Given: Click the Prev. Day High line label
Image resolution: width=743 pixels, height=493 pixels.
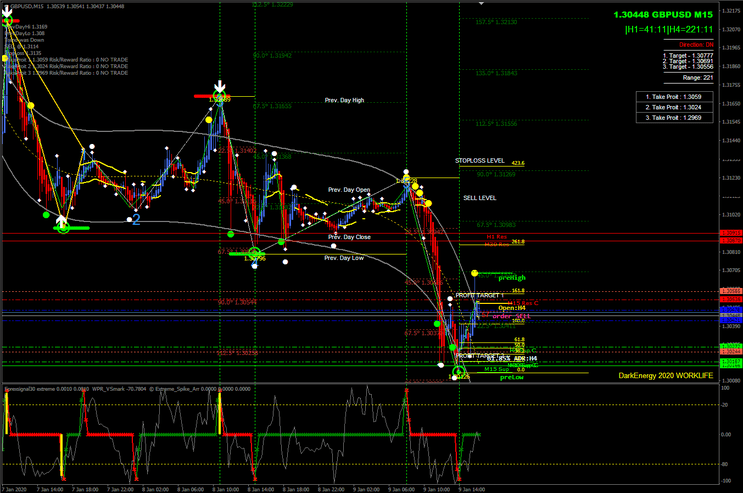Looking at the screenshot, I should (x=345, y=100).
